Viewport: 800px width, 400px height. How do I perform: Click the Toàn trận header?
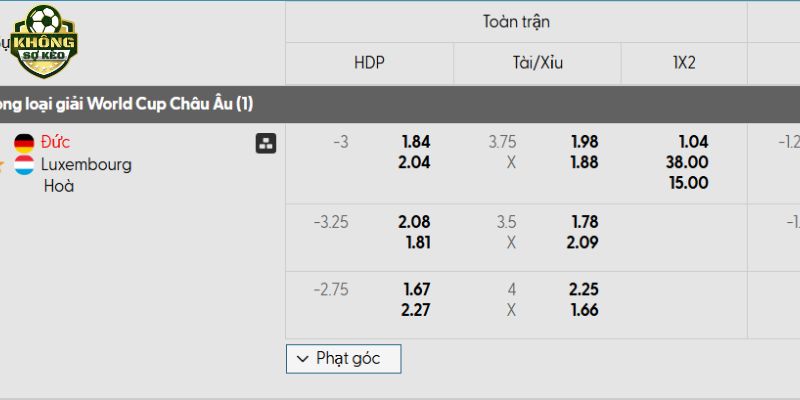(516, 21)
